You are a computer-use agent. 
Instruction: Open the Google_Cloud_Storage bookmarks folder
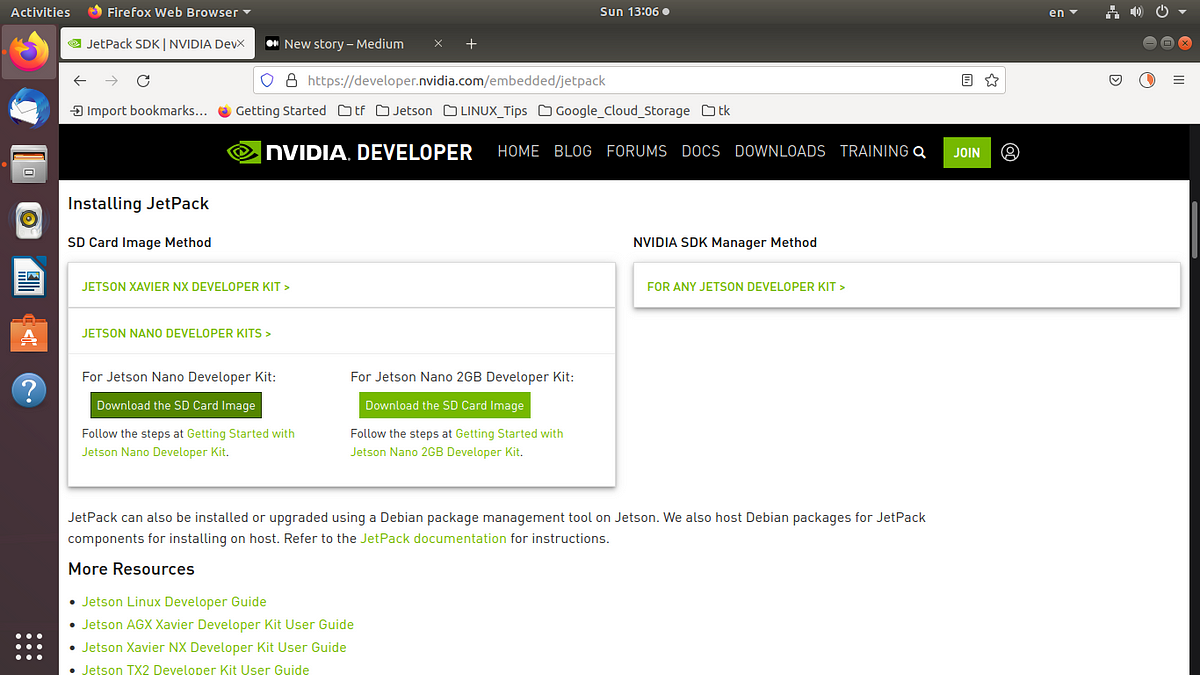614,110
